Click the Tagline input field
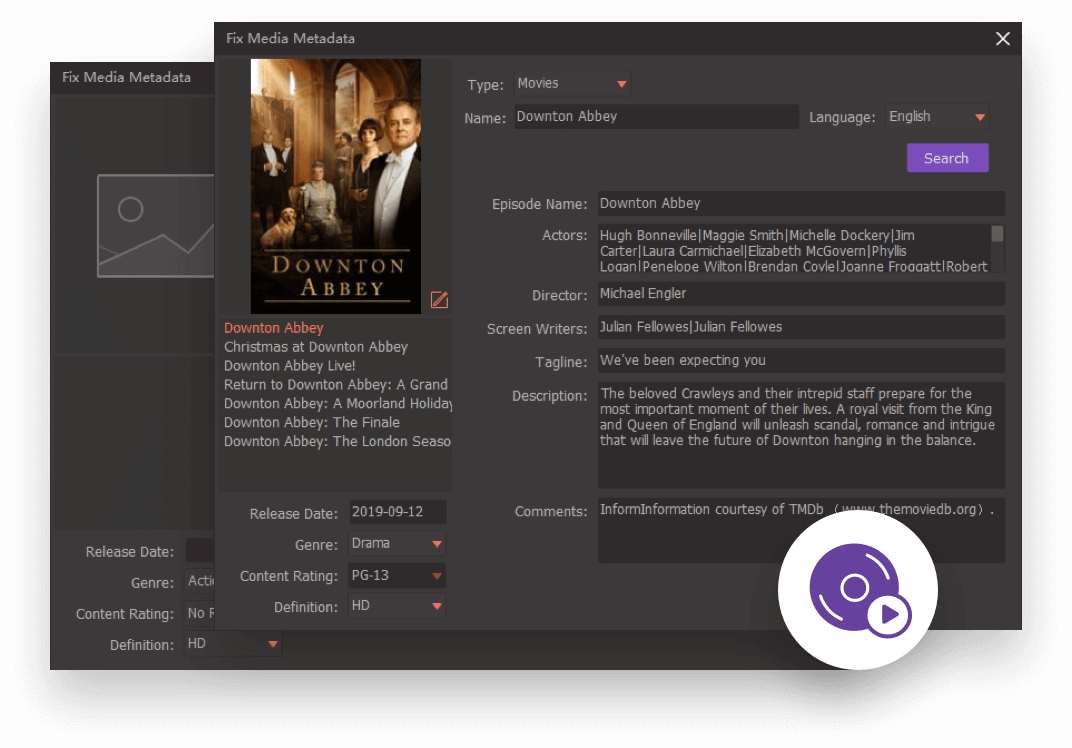This screenshot has width=1072, height=748. [x=801, y=361]
